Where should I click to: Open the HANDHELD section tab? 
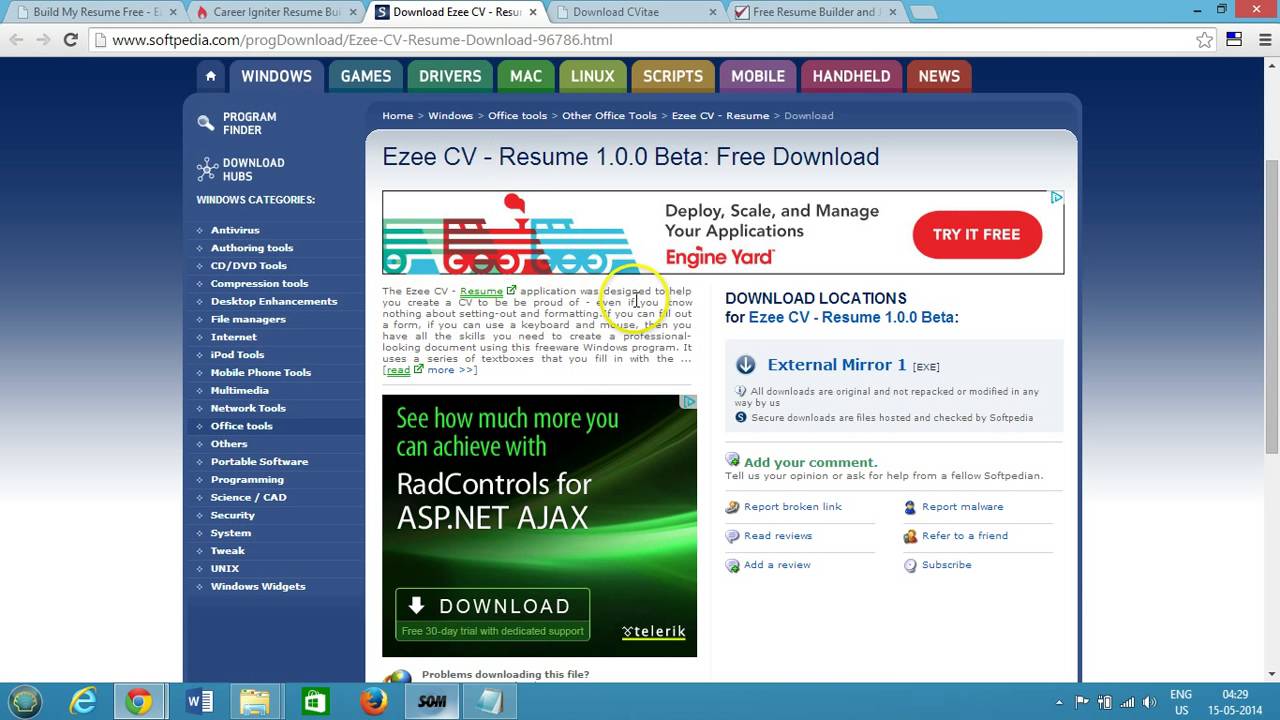(851, 76)
